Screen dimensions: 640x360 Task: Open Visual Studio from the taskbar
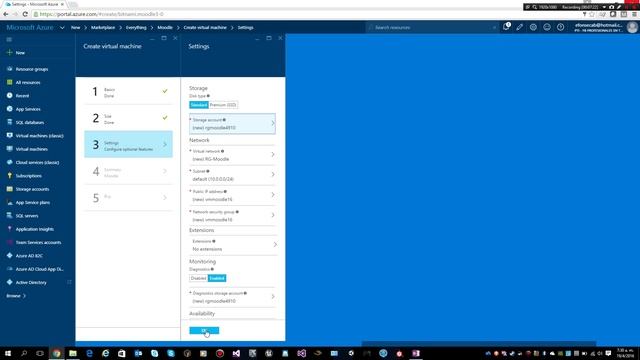(236, 353)
